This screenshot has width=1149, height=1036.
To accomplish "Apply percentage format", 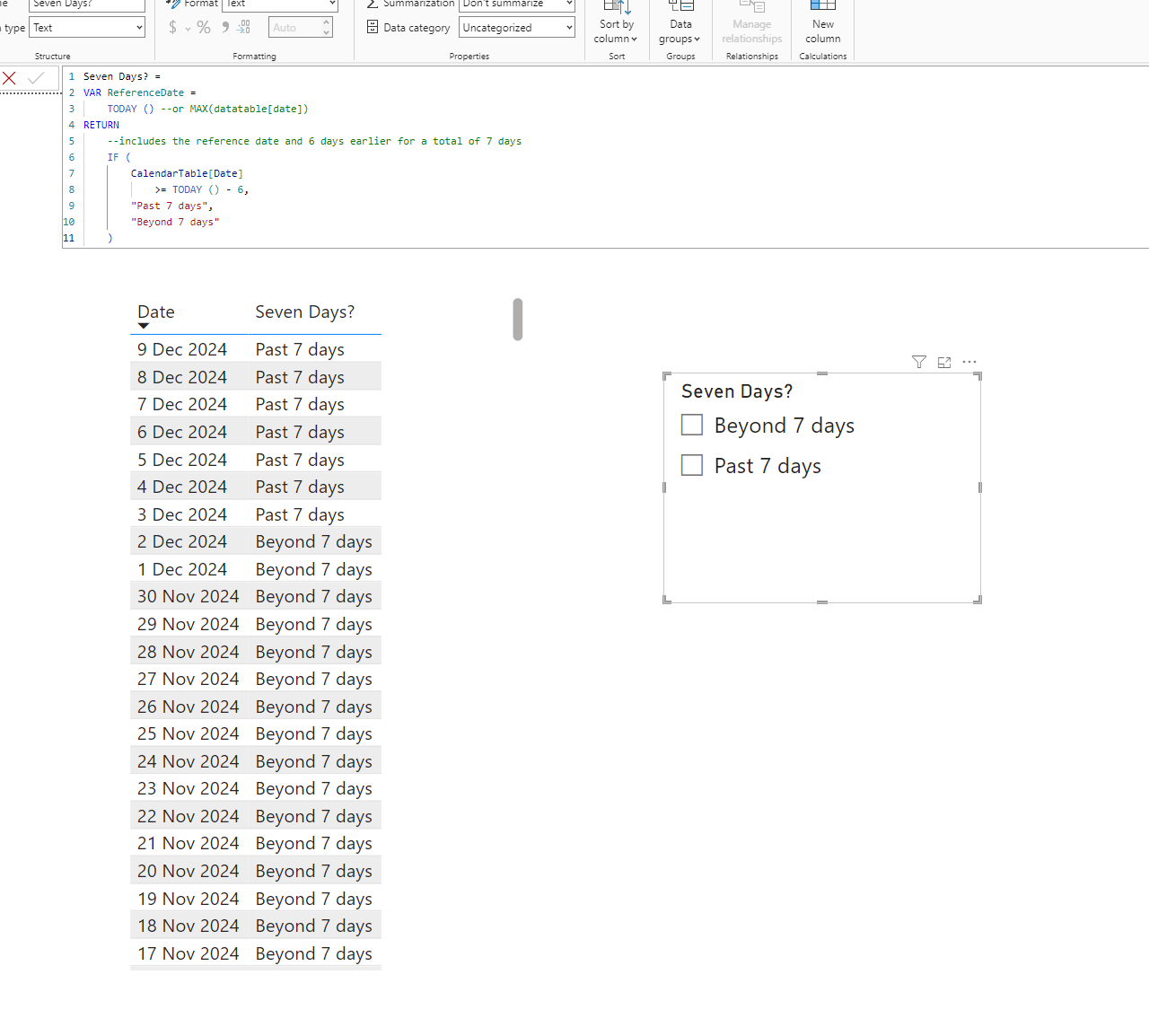I will tap(204, 28).
